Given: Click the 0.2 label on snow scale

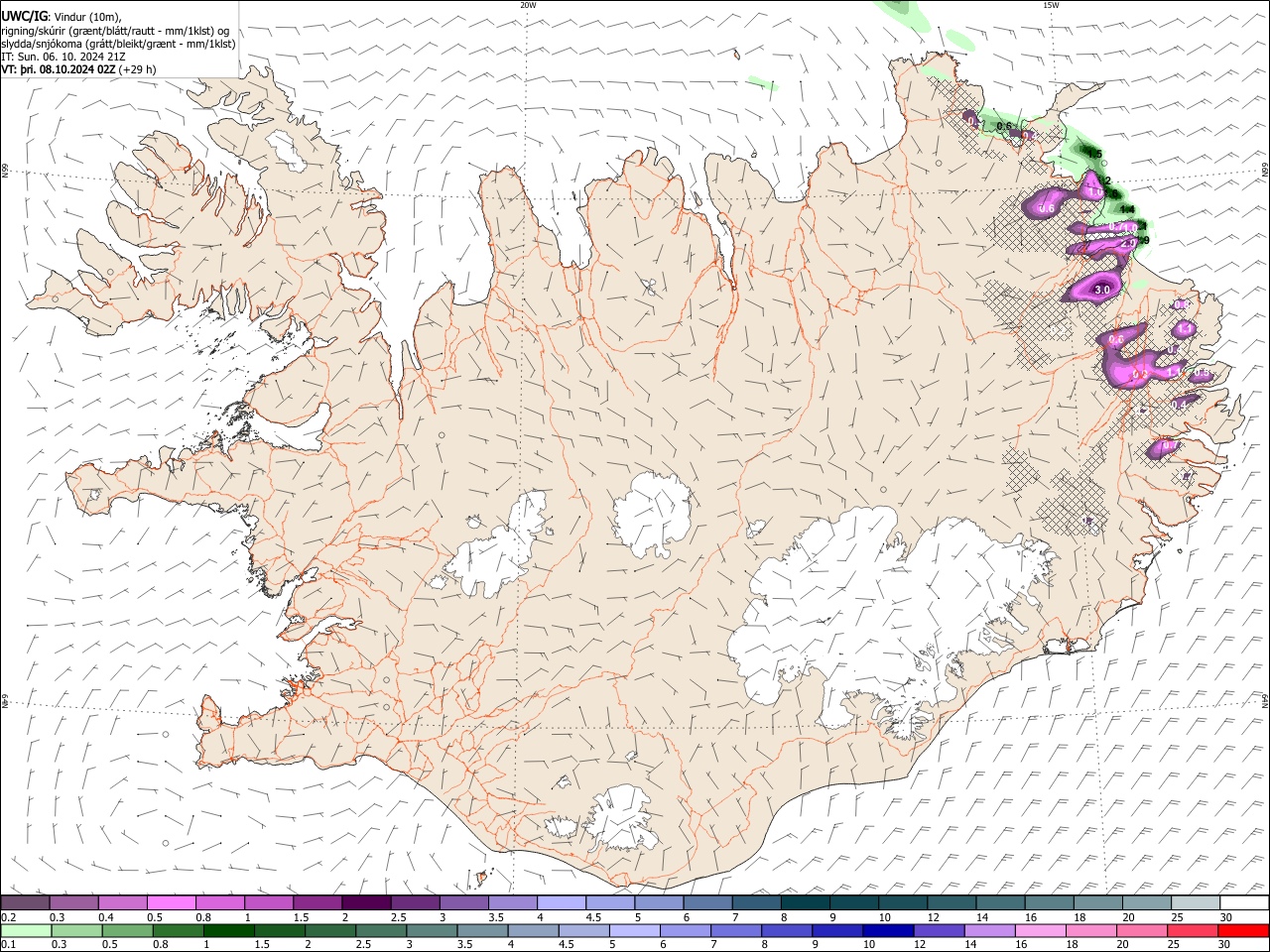Looking at the screenshot, I should pos(9,917).
